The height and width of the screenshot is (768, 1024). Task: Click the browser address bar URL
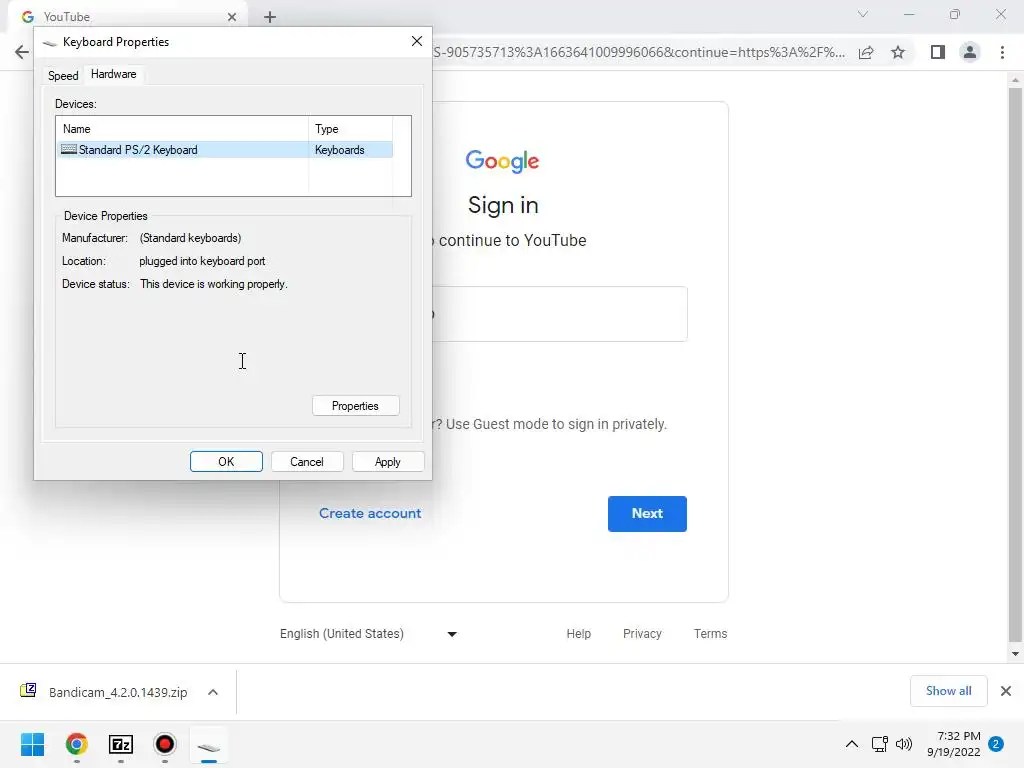pyautogui.click(x=639, y=52)
